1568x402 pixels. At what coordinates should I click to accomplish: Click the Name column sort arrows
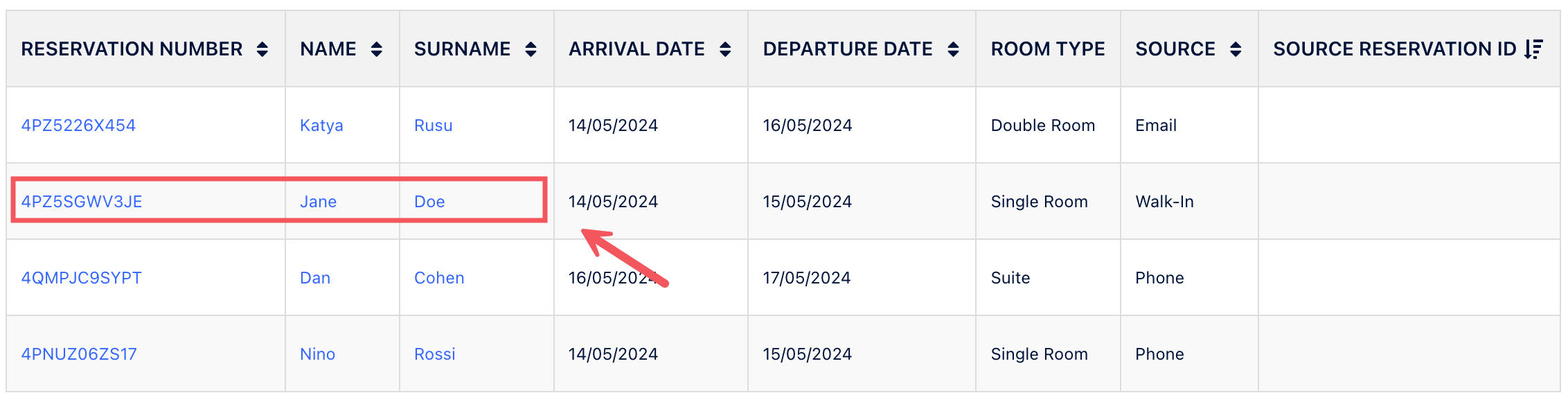coord(377,49)
